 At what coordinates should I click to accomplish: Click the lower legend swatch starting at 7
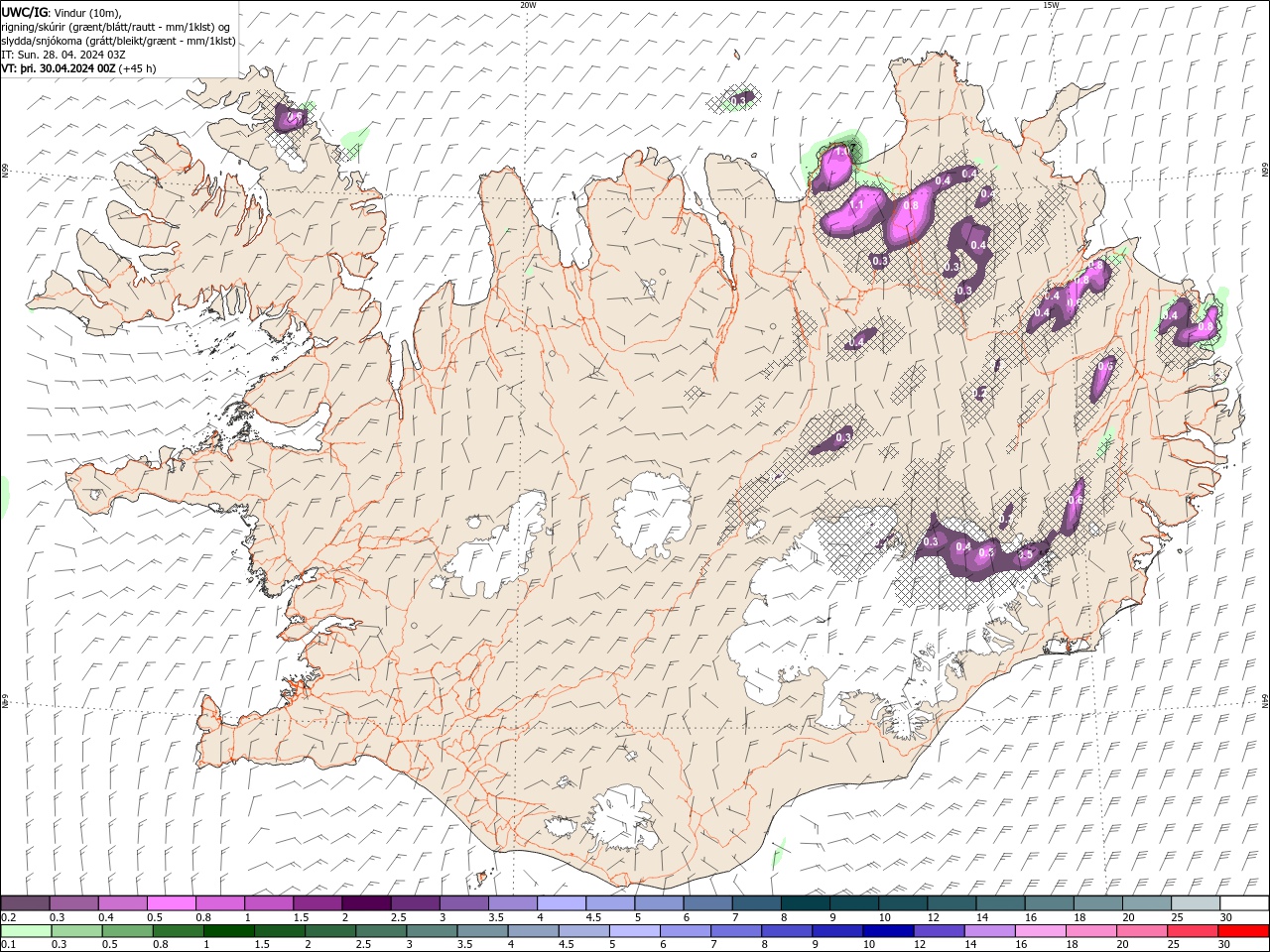click(736, 931)
